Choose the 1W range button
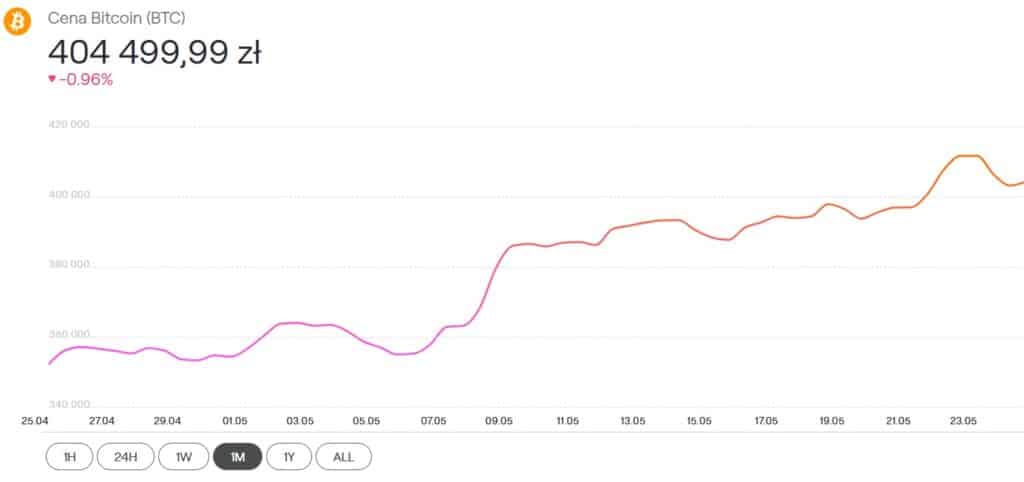The height and width of the screenshot is (482, 1024). tap(184, 457)
